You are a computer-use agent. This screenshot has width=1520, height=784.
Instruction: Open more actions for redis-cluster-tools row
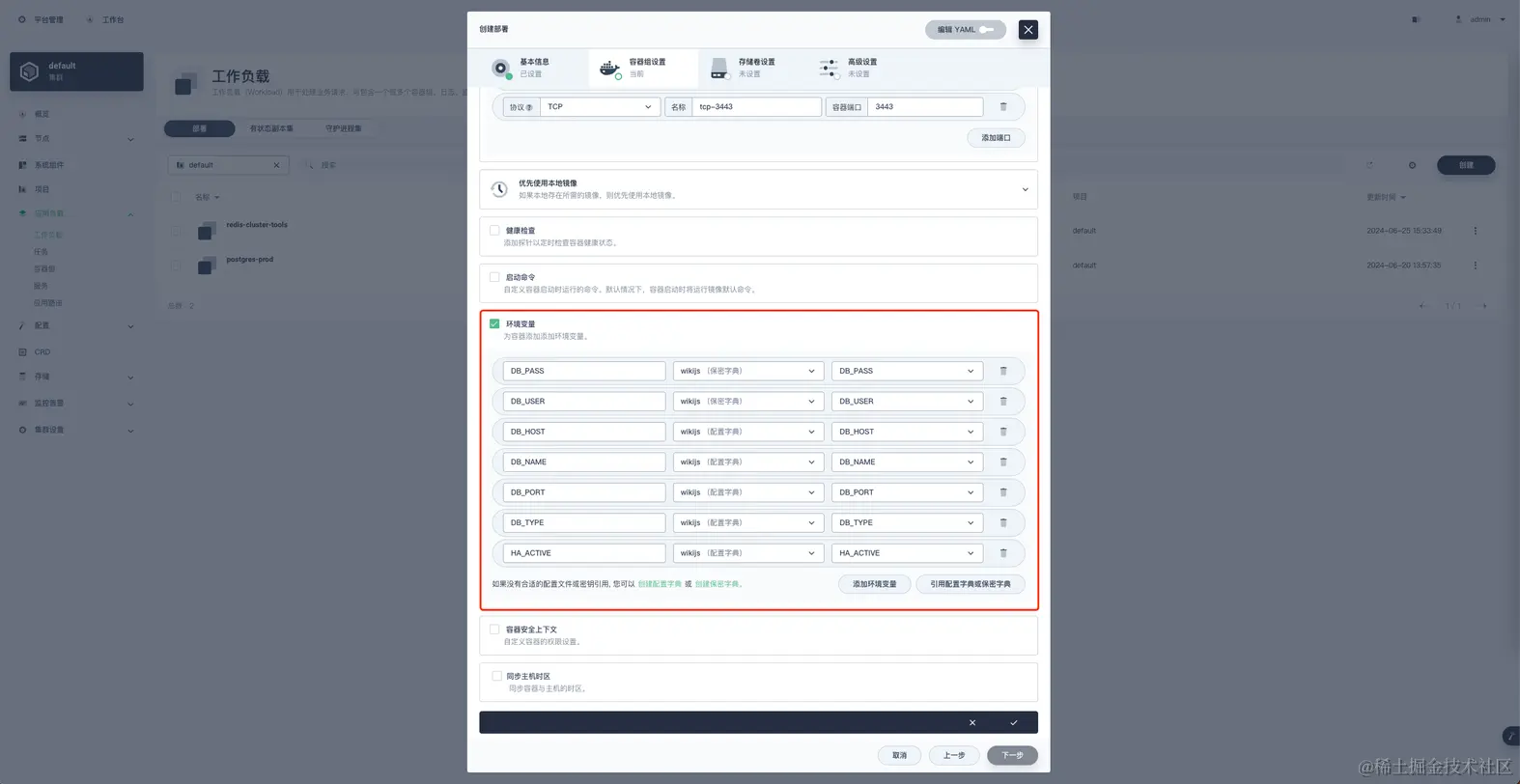tap(1475, 231)
